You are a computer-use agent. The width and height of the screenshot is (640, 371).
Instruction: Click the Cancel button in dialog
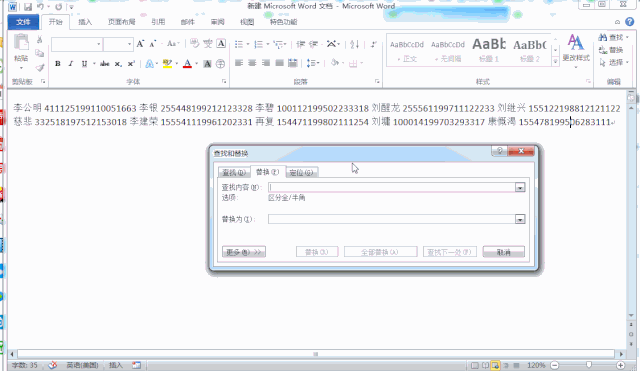pos(503,252)
